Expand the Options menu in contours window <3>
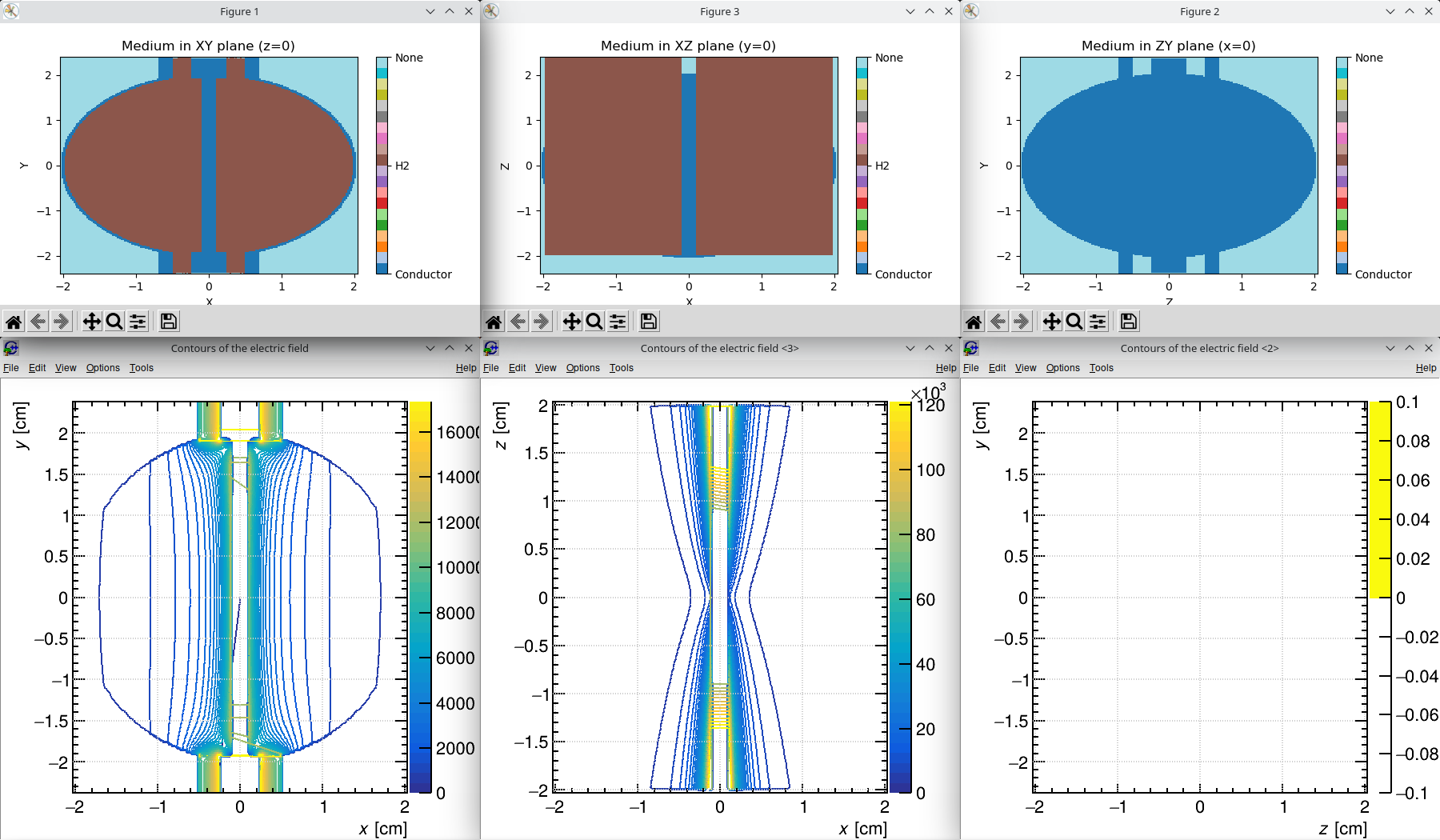Screen dimensions: 1440x840 (582, 368)
